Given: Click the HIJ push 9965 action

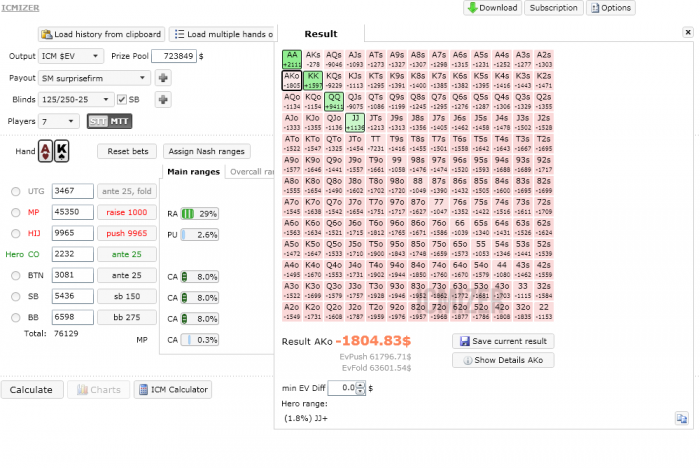Looking at the screenshot, I should (127, 233).
